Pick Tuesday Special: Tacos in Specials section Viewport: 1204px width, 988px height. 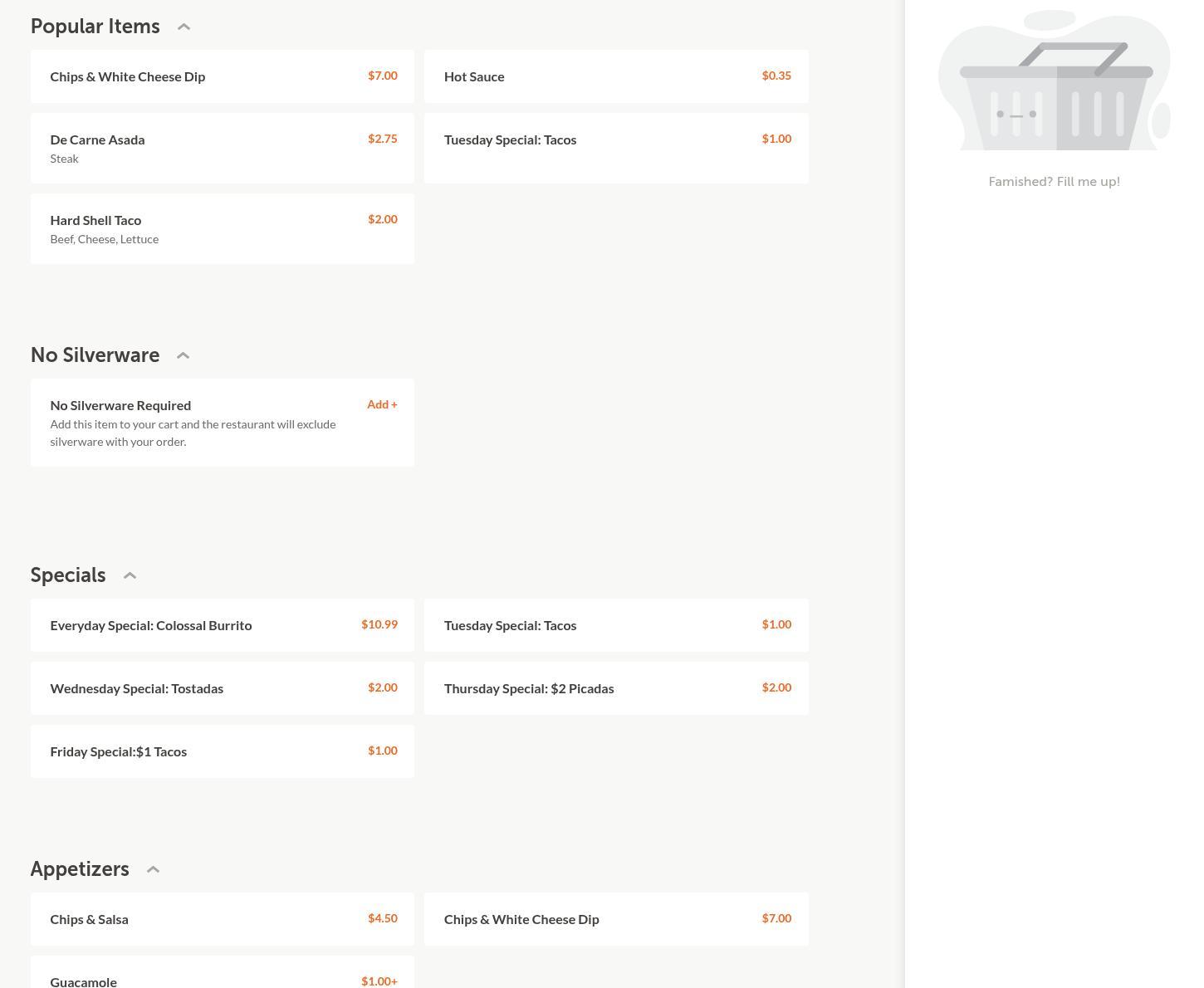click(x=616, y=625)
